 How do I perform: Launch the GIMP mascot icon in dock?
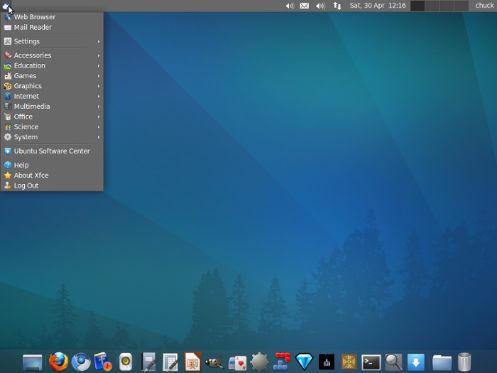(214, 362)
